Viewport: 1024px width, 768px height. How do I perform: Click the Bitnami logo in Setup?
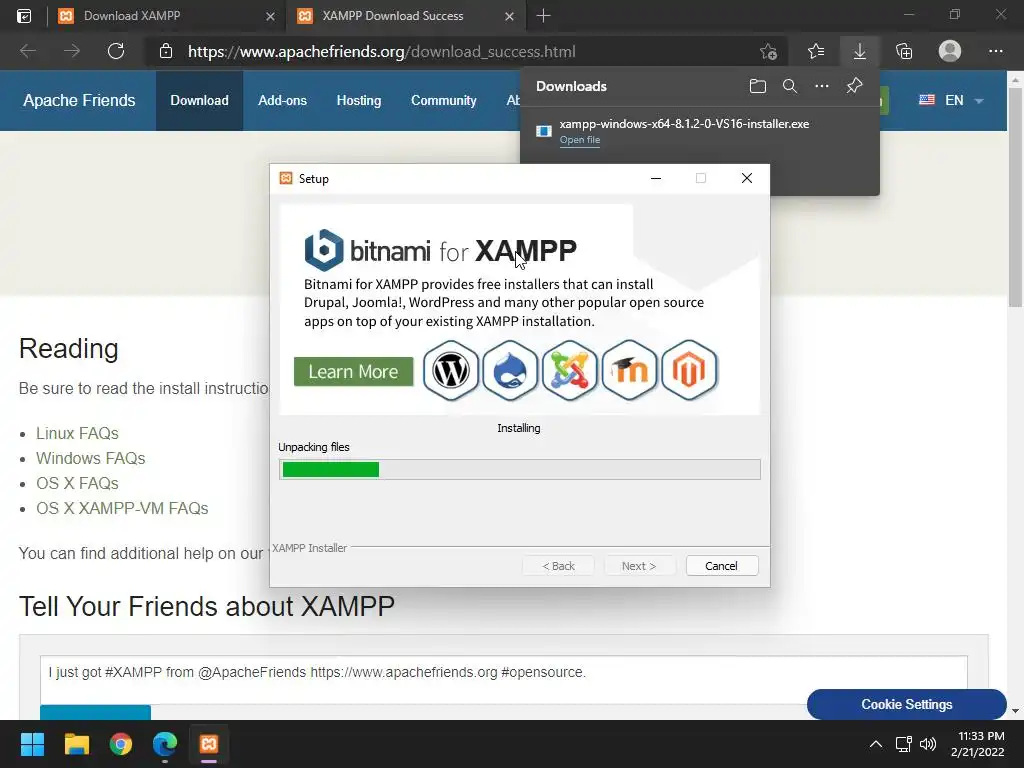tap(325, 250)
